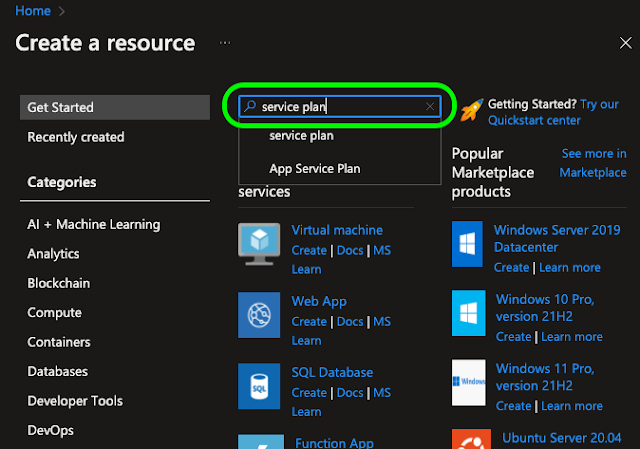Select the Databases category

click(x=58, y=371)
